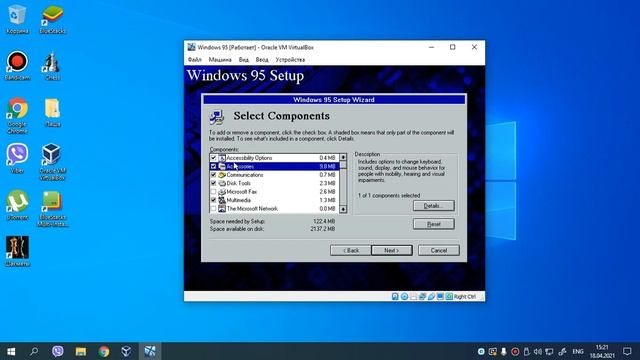
Task: Click the Accessibility Options list icon
Action: coord(222,158)
